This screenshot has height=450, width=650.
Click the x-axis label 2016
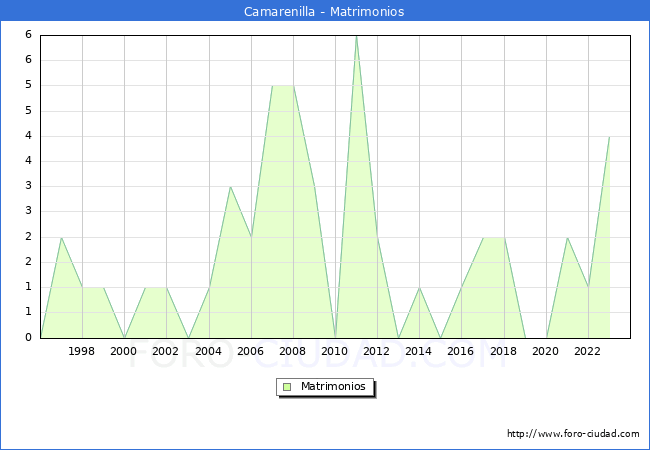point(461,351)
